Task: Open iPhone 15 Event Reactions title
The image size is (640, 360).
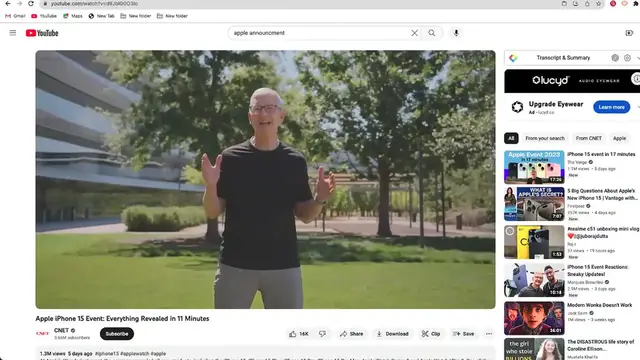Action: pyautogui.click(x=598, y=271)
